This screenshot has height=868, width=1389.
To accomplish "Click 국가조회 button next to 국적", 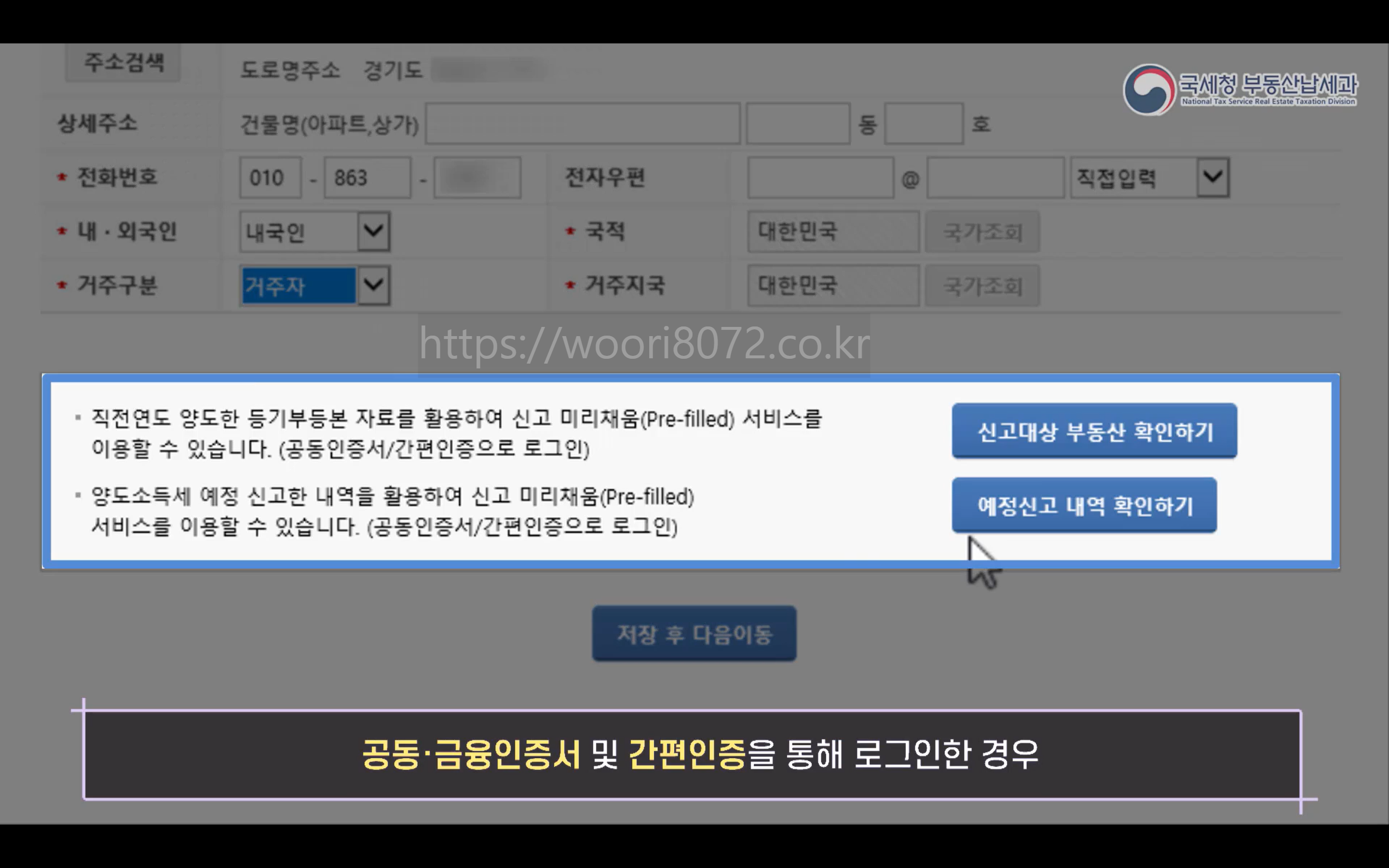I will tap(982, 232).
